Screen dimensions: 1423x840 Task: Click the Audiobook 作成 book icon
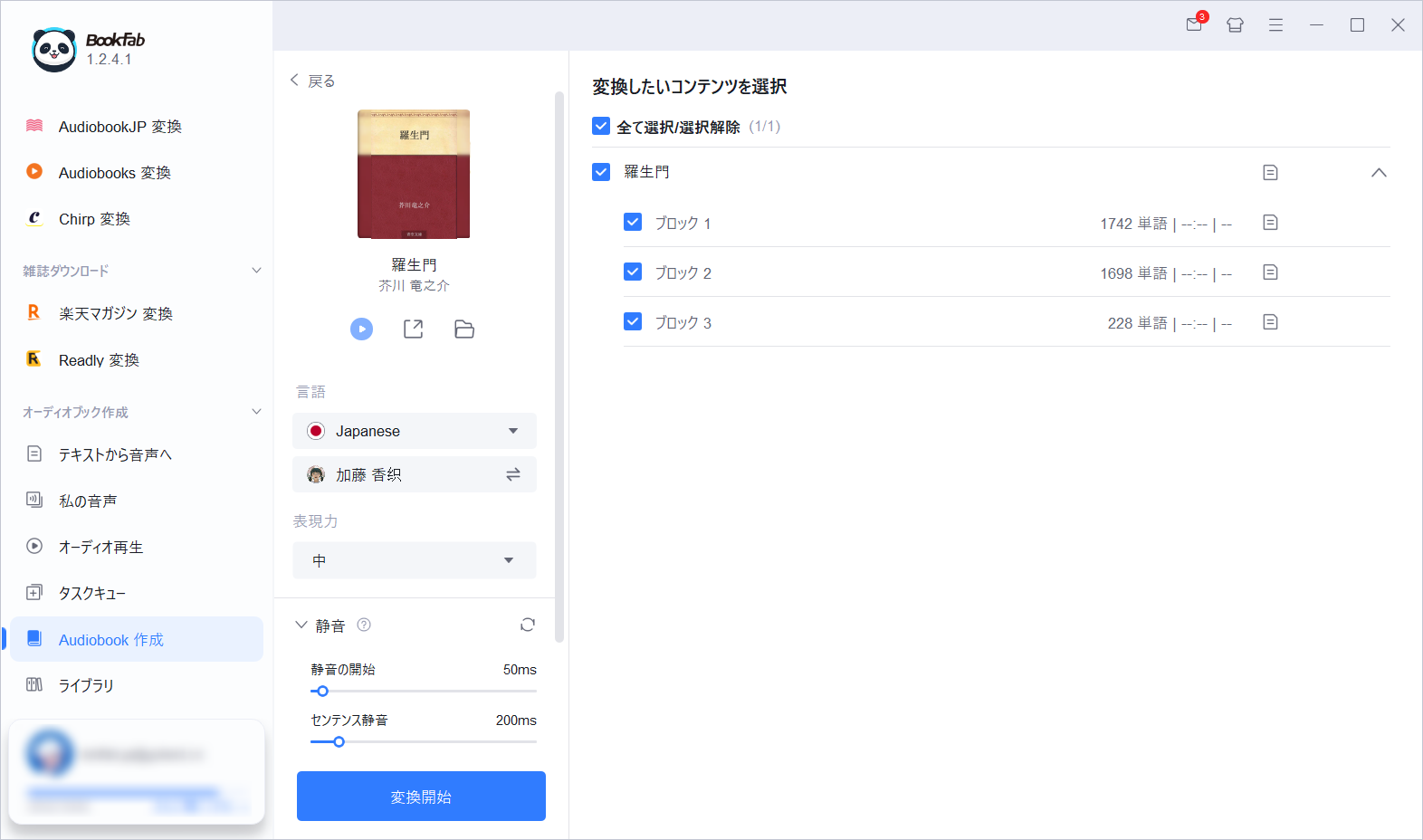(34, 639)
